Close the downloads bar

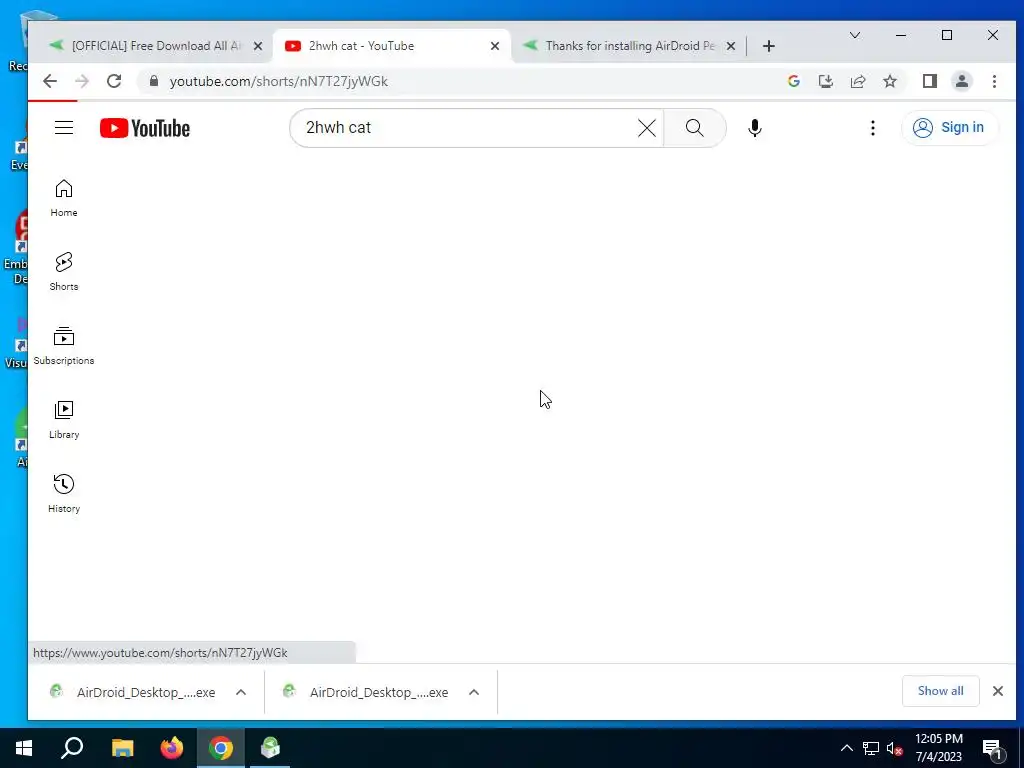pyautogui.click(x=998, y=691)
